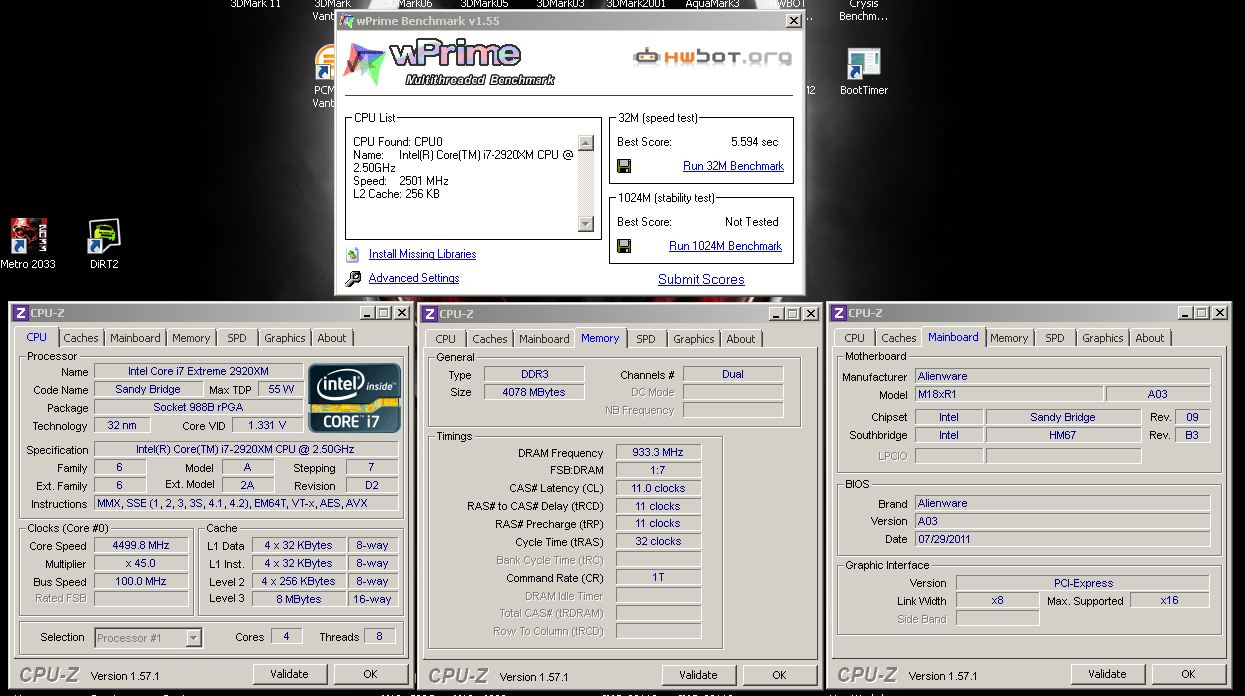Click the BIOS Date value '07/29/2011'
Screen dimensions: 1245x696
(x=1063, y=539)
